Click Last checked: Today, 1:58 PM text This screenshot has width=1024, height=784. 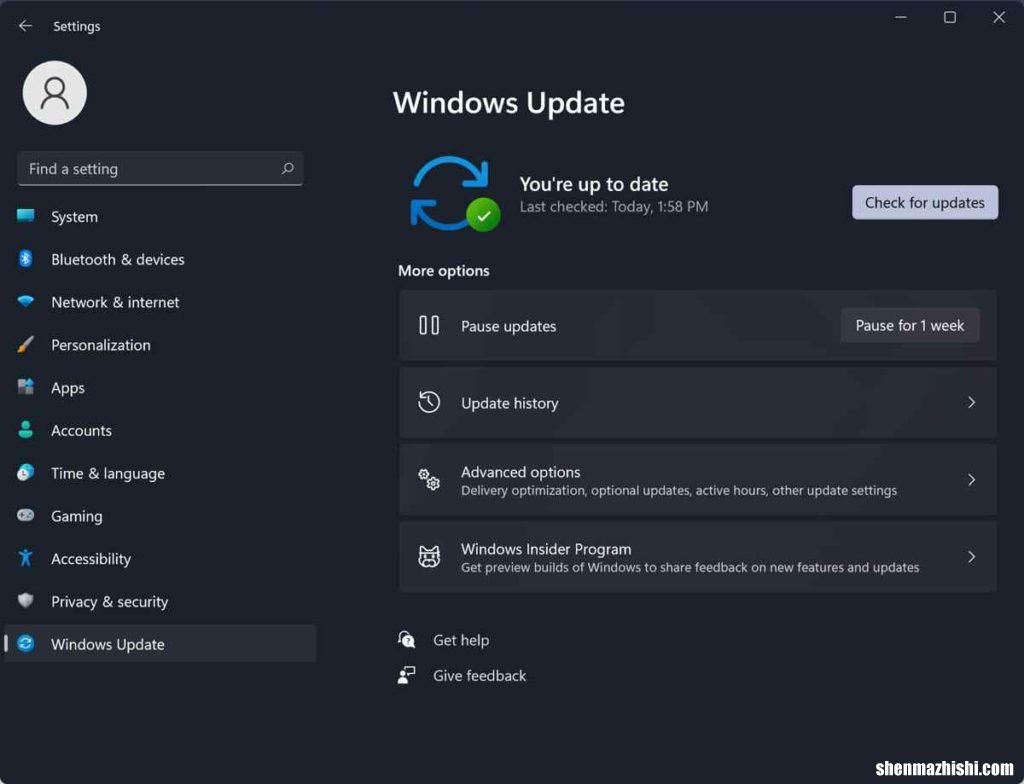(x=614, y=206)
